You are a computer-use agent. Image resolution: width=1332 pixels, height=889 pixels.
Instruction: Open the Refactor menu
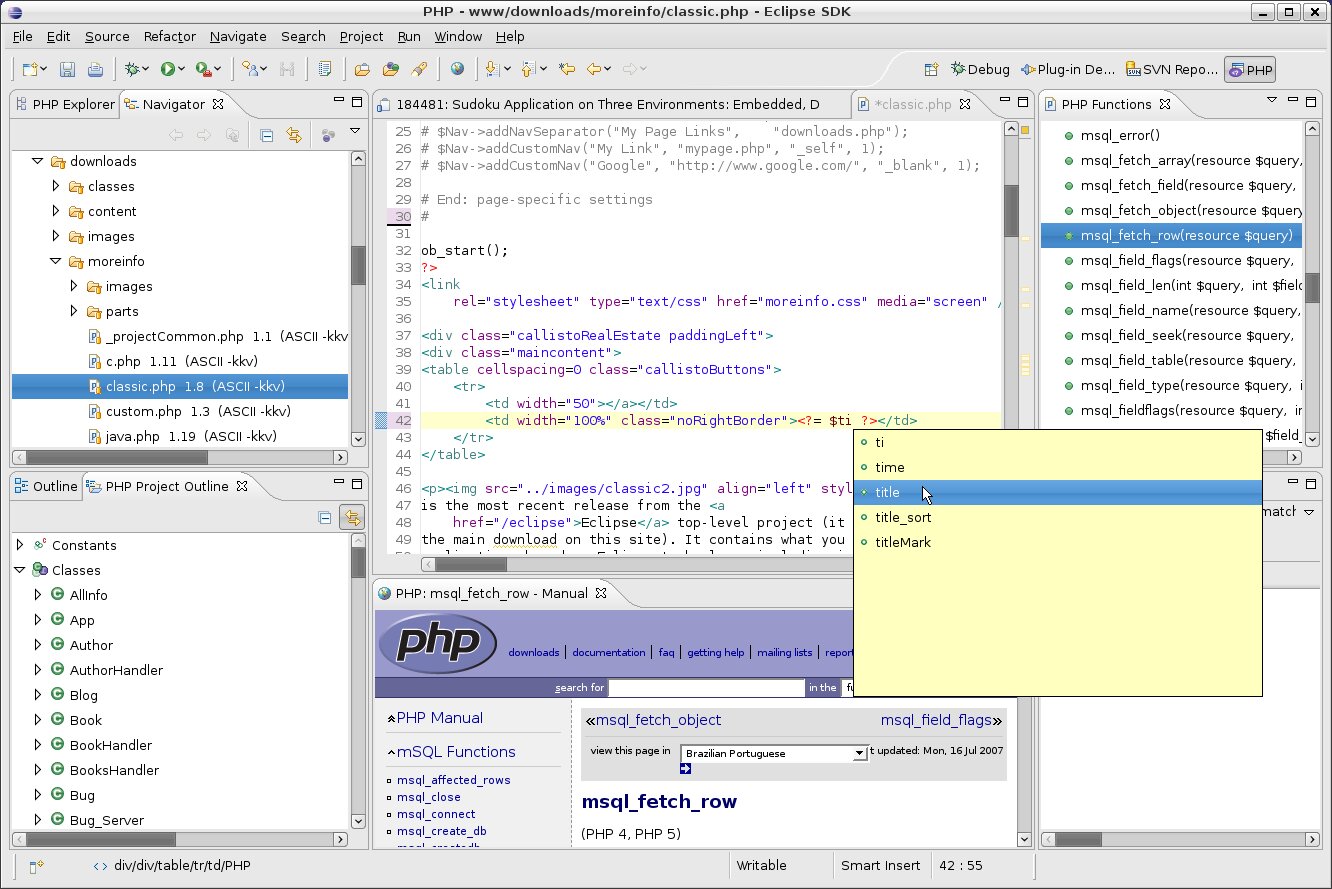pos(169,36)
